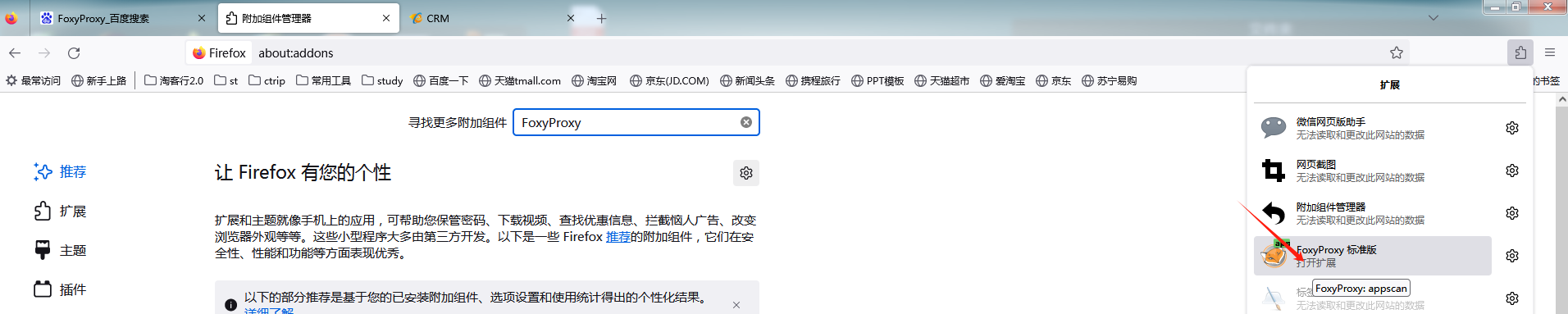Open 附加组件管理器 extension in panel
This screenshot has height=314, width=1568.
pos(1373,213)
